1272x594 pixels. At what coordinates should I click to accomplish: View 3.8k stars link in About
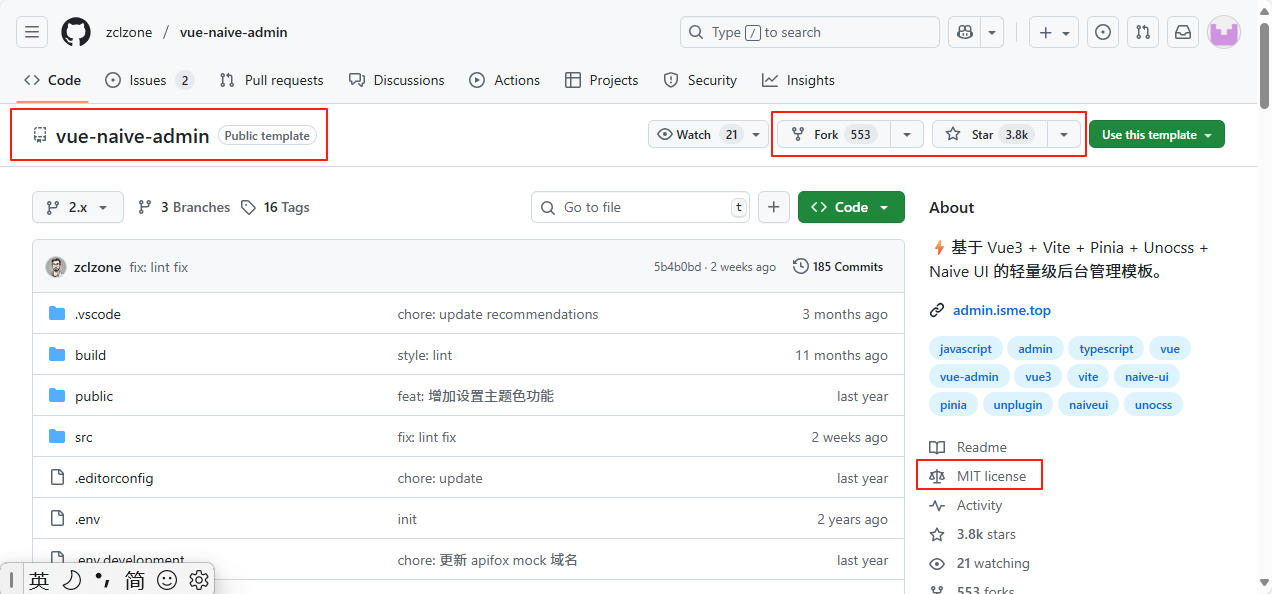pyautogui.click(x=986, y=534)
